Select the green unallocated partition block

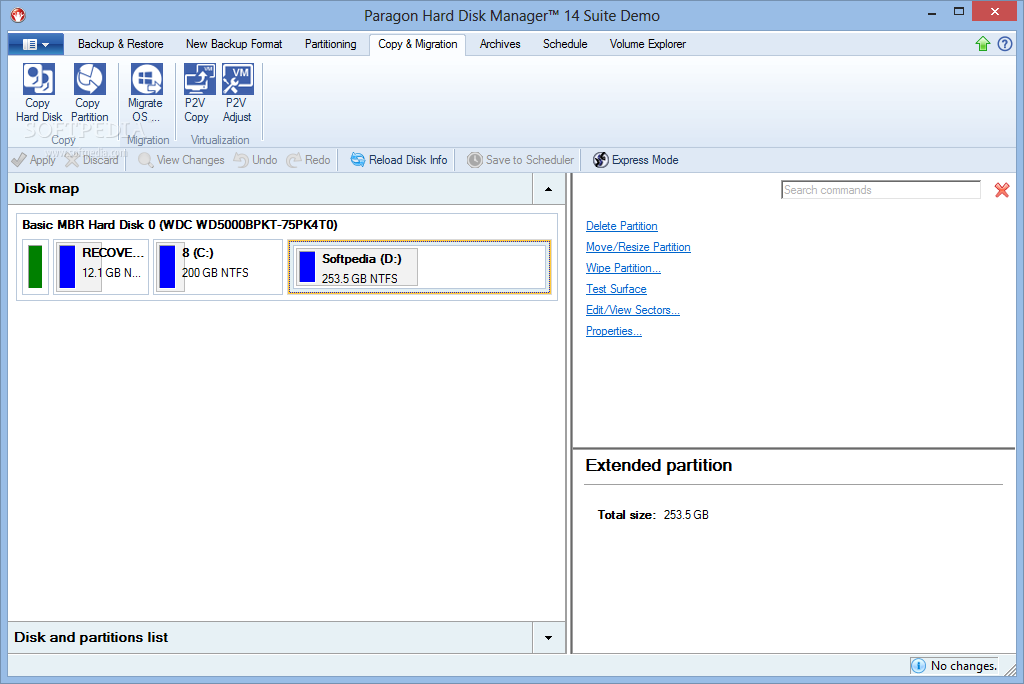tap(35, 267)
